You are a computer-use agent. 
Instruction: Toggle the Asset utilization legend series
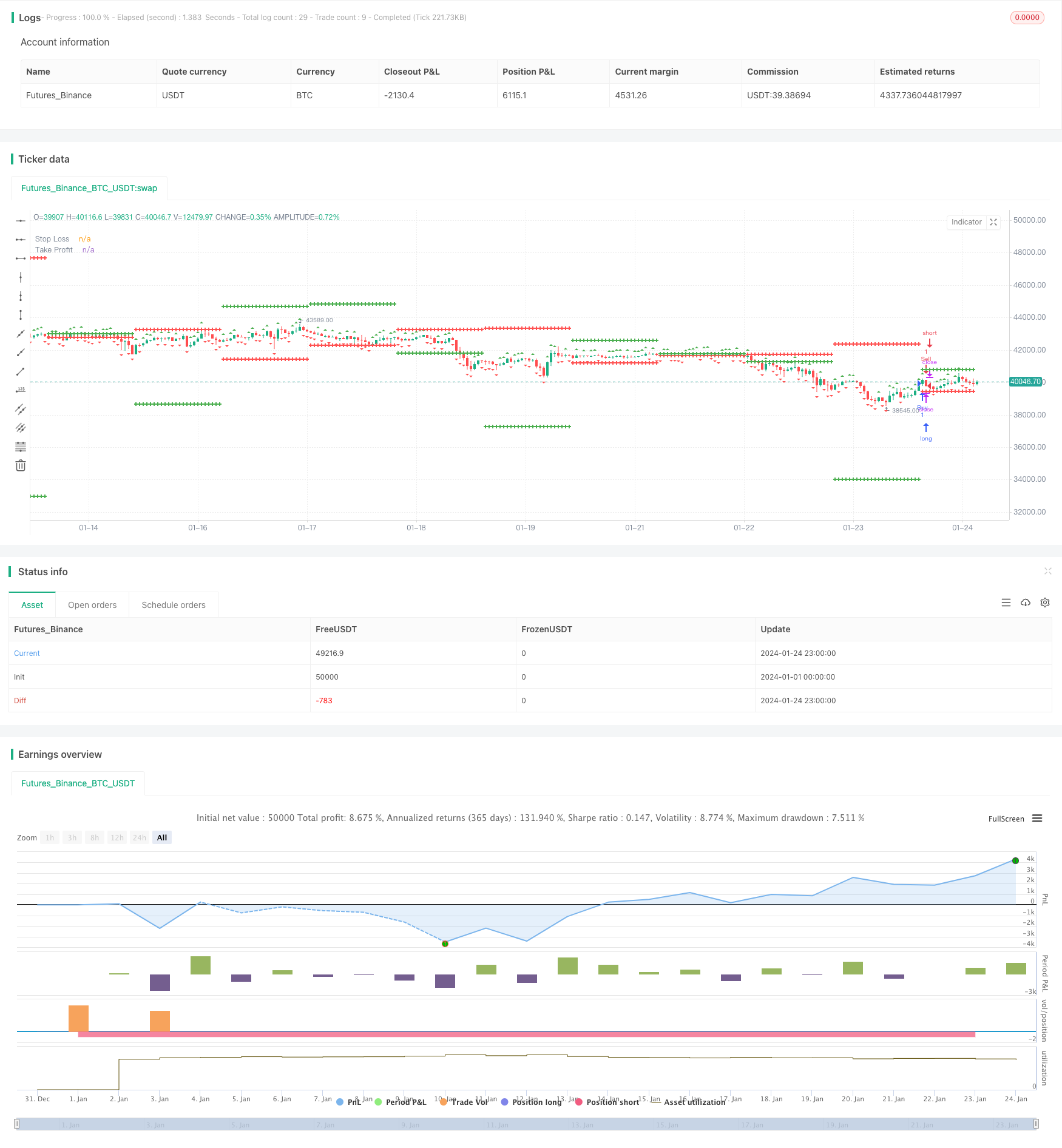point(688,1102)
